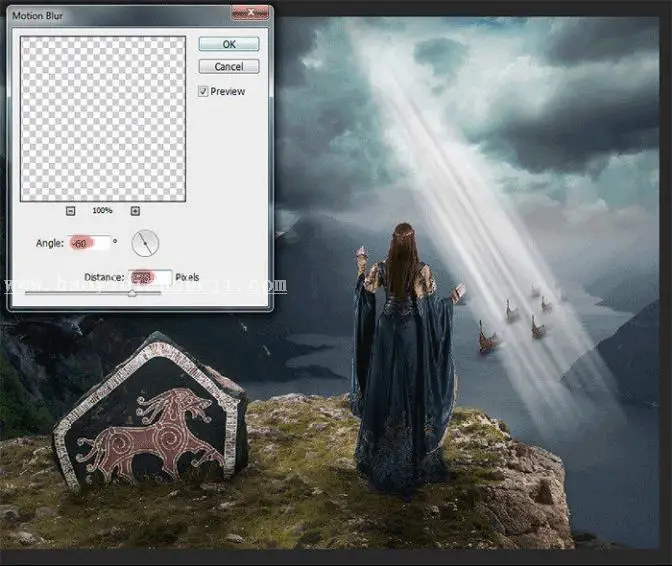Screen dimensions: 672x566
Task: Zoom in the filter preview
Action: click(x=135, y=211)
